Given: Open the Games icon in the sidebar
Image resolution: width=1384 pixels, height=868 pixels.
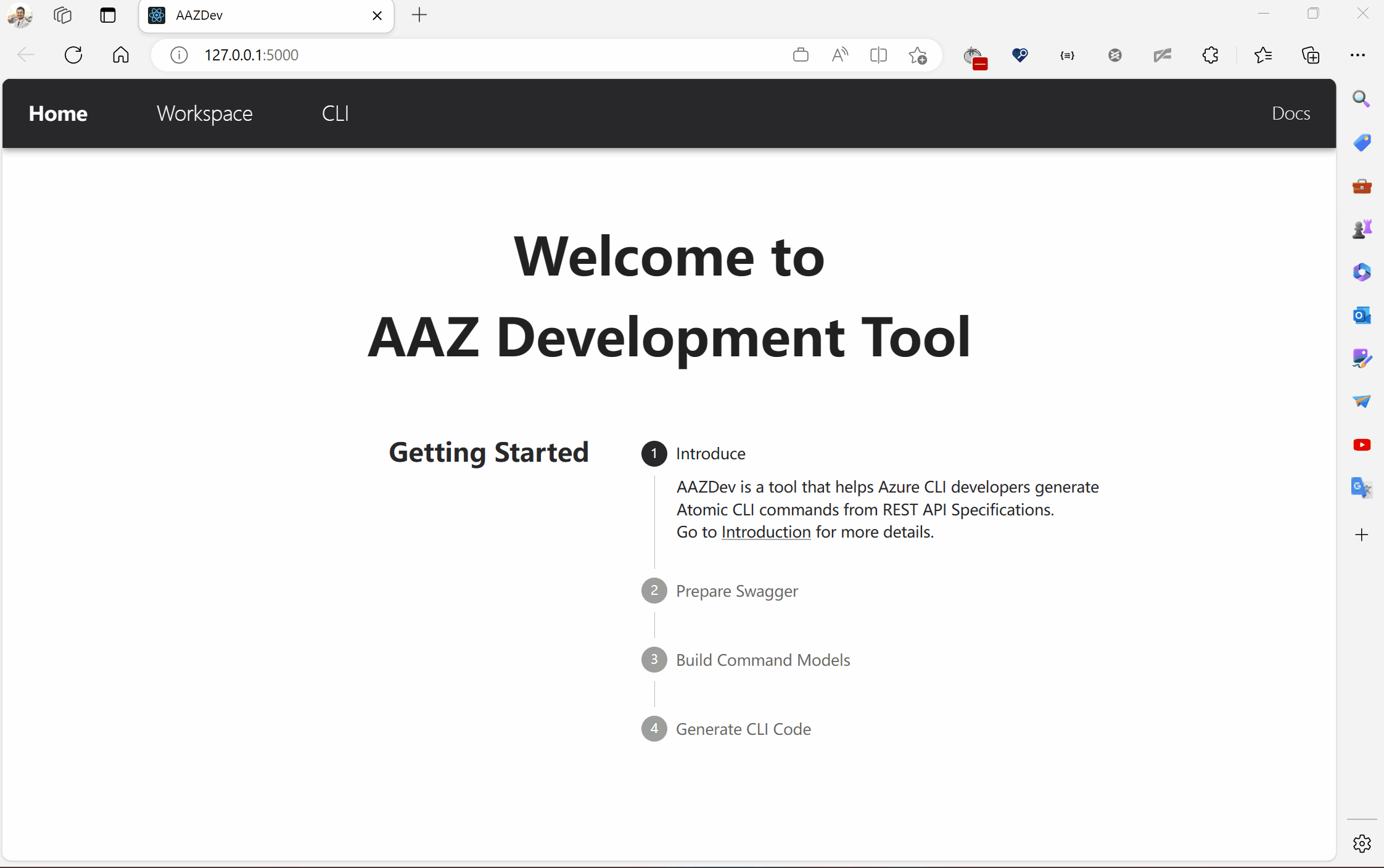Looking at the screenshot, I should pos(1362,227).
